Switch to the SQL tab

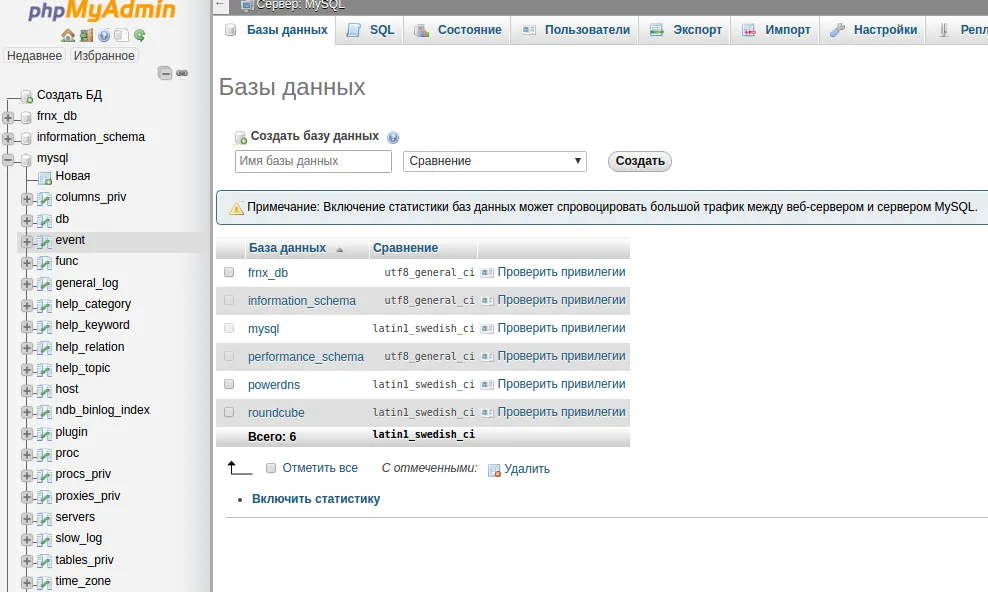pos(371,30)
